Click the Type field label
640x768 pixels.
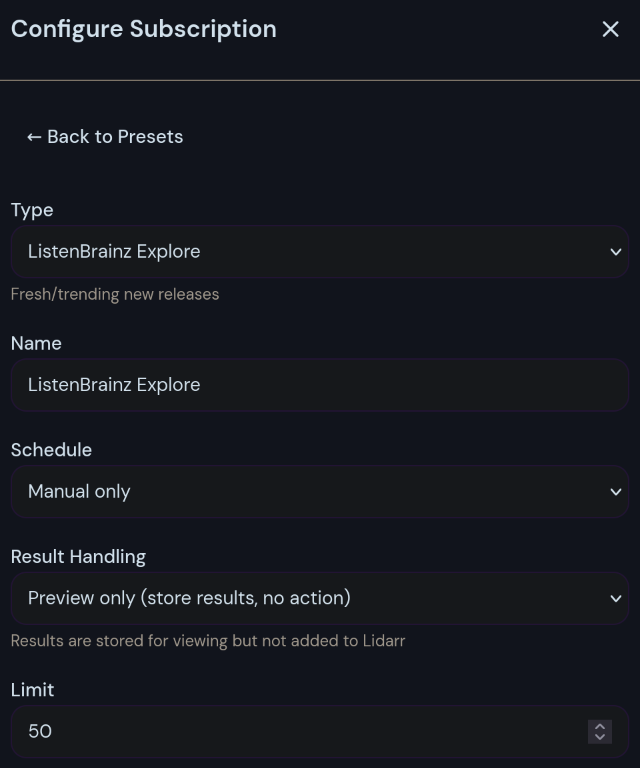tap(32, 210)
